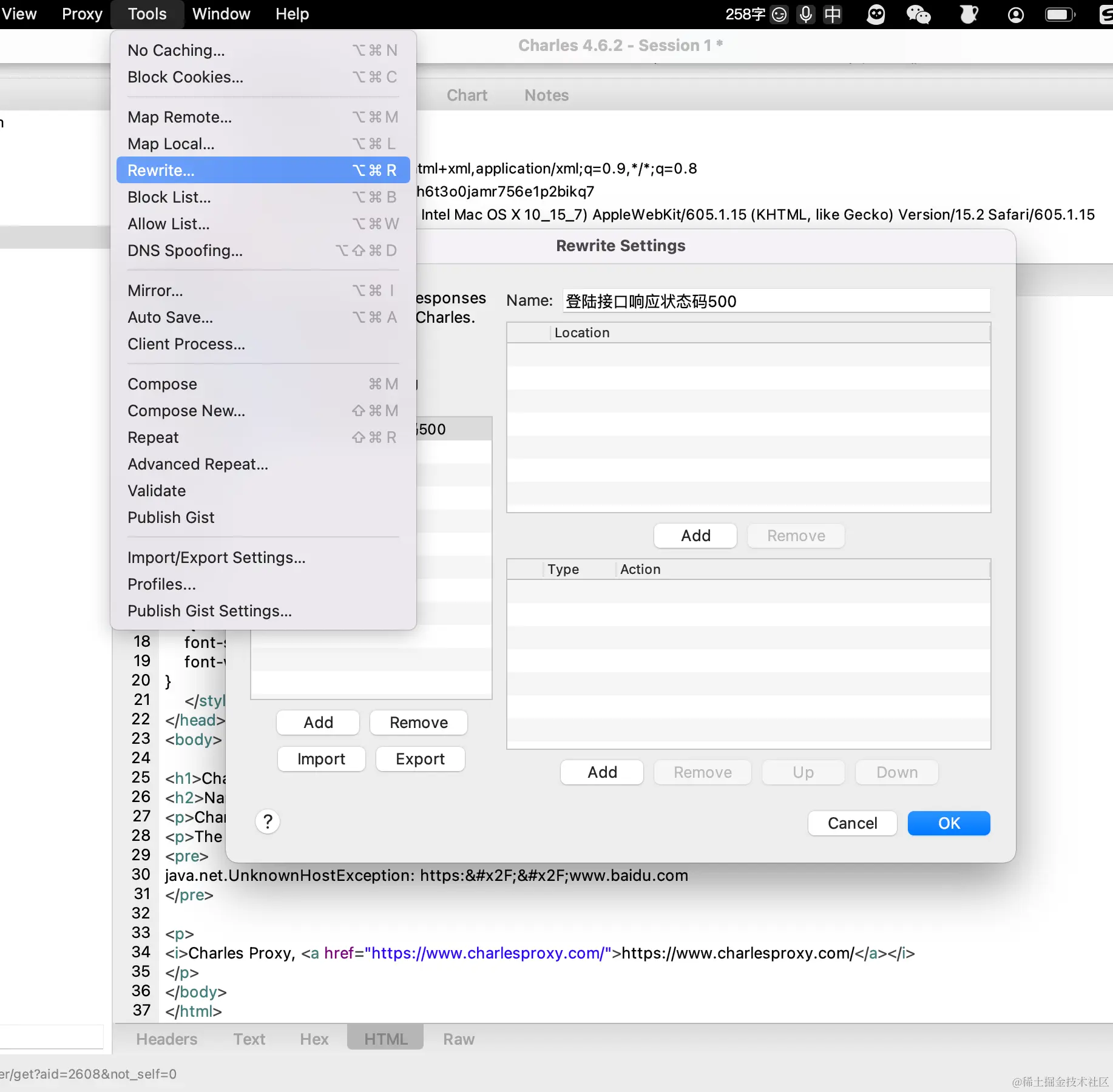The width and height of the screenshot is (1113, 1092).
Task: Click Remove under the Location table
Action: point(796,536)
